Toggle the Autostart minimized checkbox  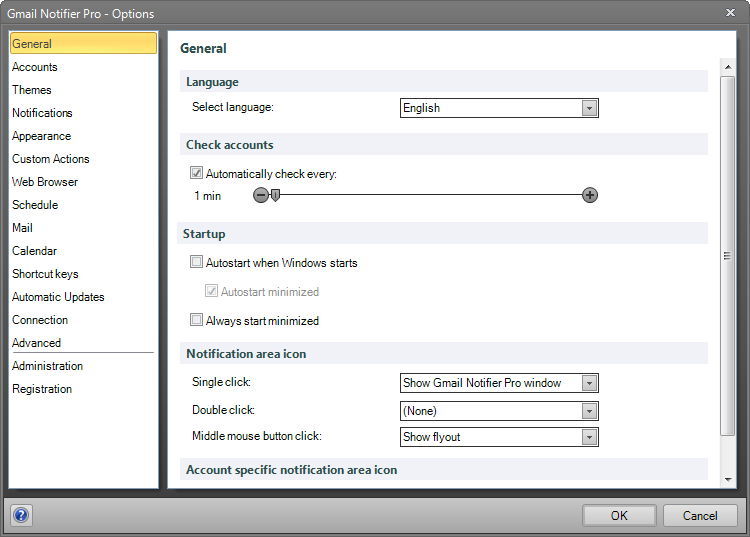[x=211, y=291]
